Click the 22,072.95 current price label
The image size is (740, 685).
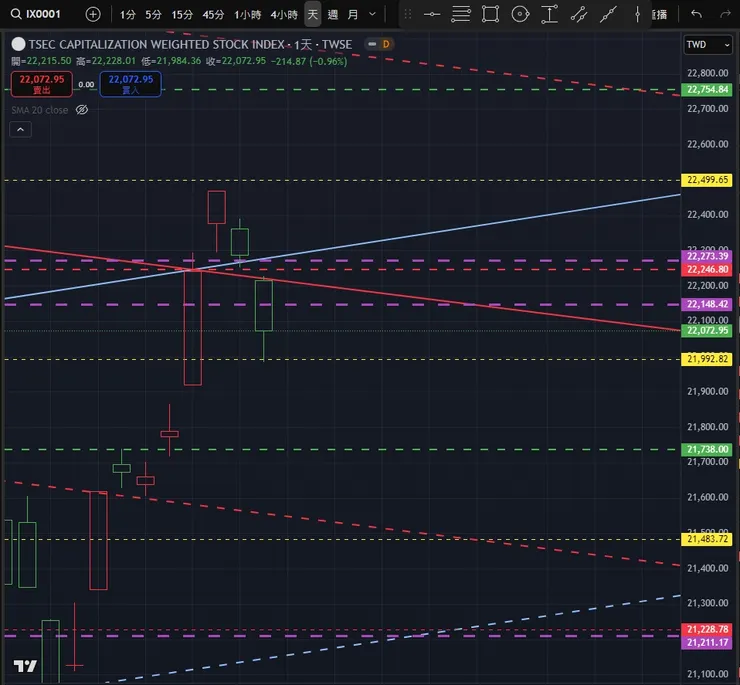(707, 330)
